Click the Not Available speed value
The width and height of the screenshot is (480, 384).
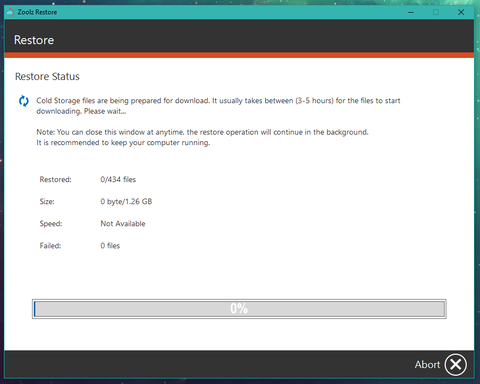click(123, 224)
